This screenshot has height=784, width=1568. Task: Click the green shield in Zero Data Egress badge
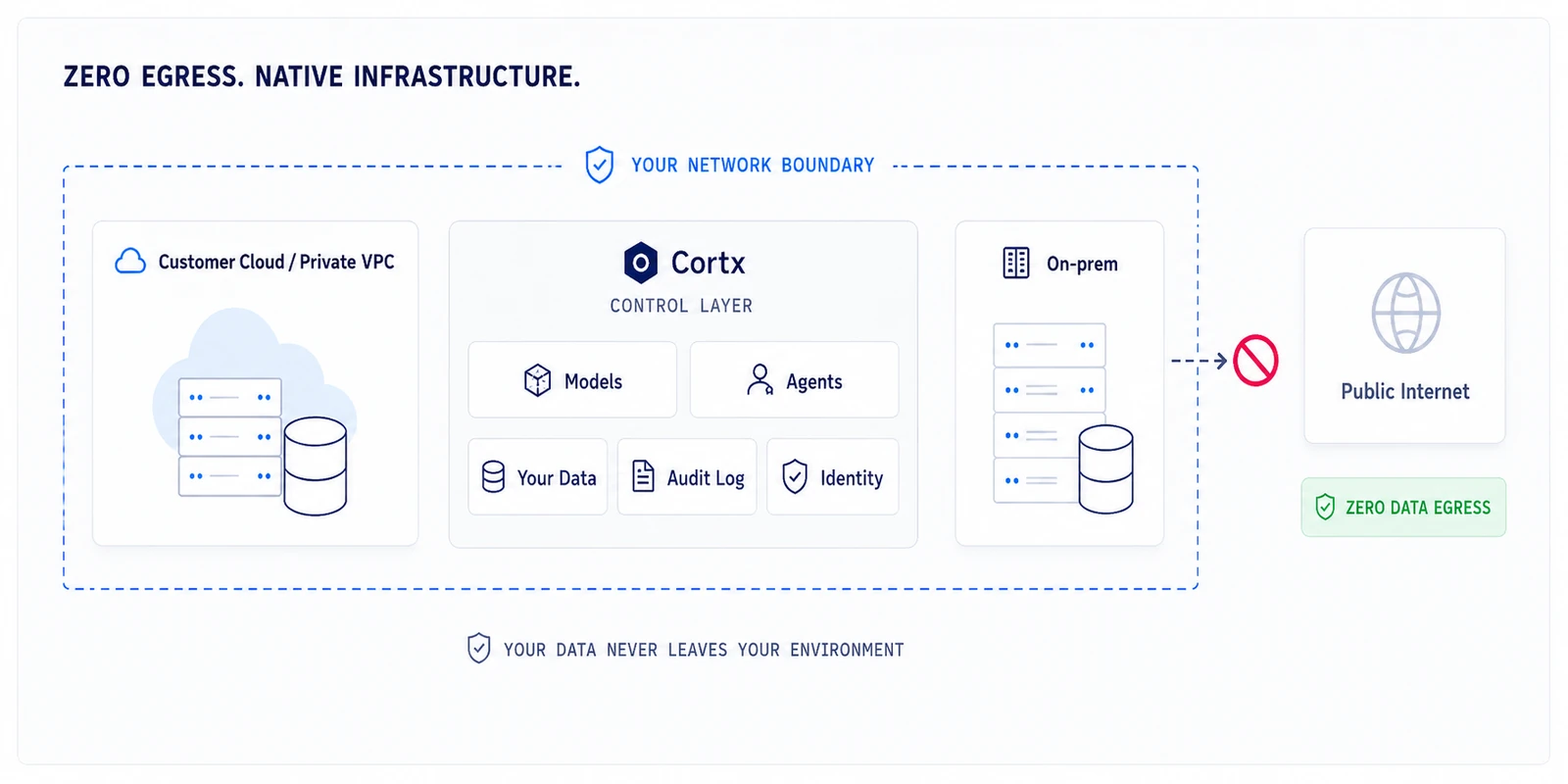[x=1325, y=507]
